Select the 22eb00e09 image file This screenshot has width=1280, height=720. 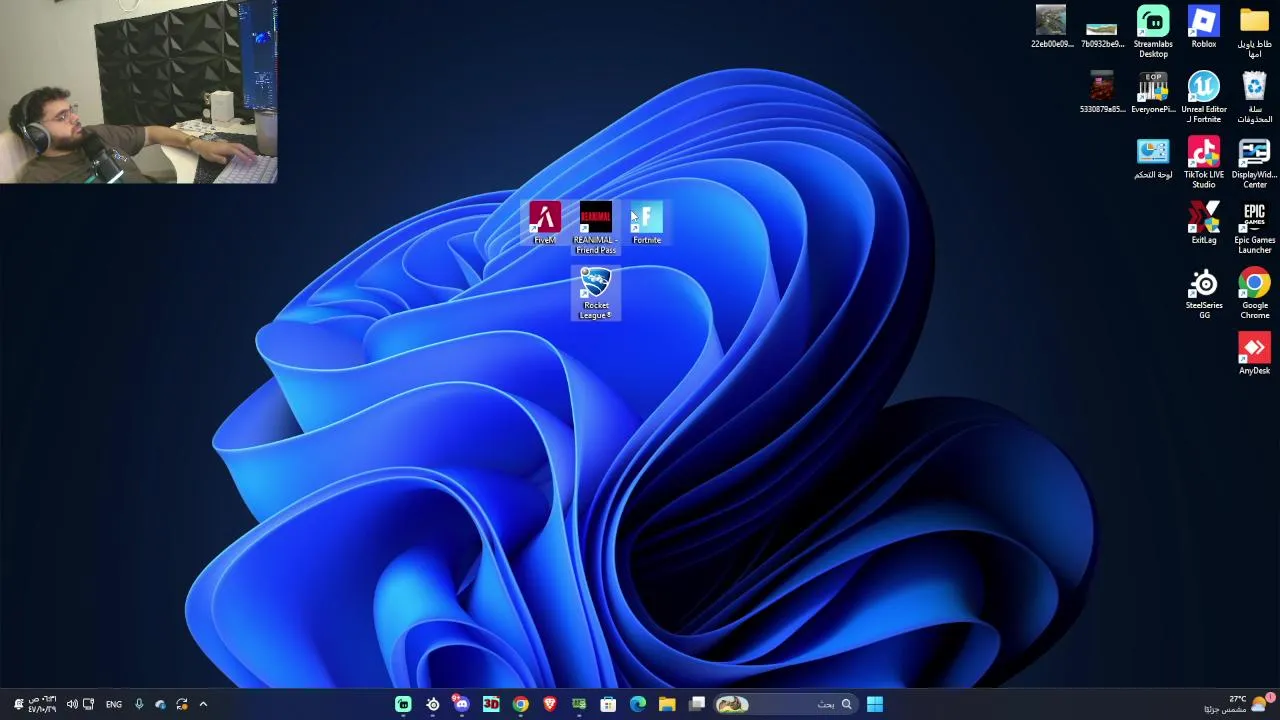tap(1051, 27)
